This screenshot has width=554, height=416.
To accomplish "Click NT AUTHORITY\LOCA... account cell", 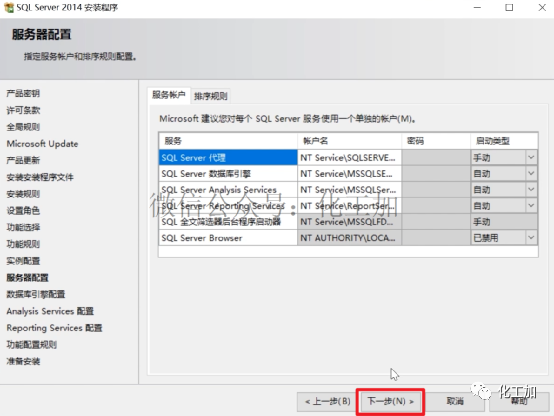I will point(349,238).
